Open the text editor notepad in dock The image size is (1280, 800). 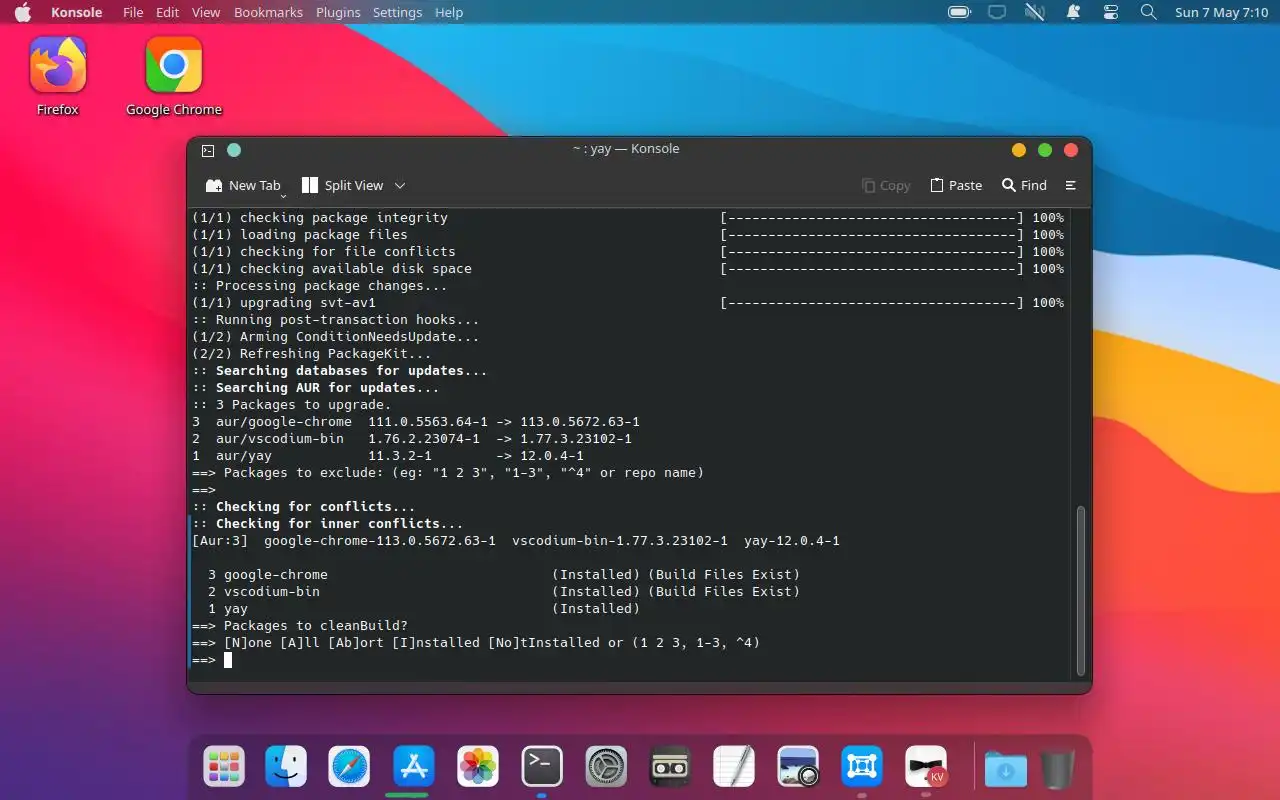click(733, 767)
